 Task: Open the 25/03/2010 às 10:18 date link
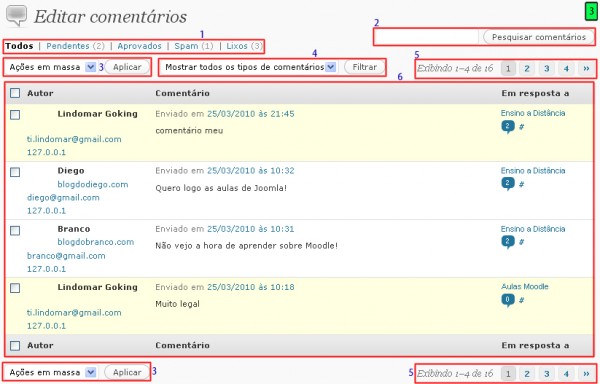click(251, 287)
